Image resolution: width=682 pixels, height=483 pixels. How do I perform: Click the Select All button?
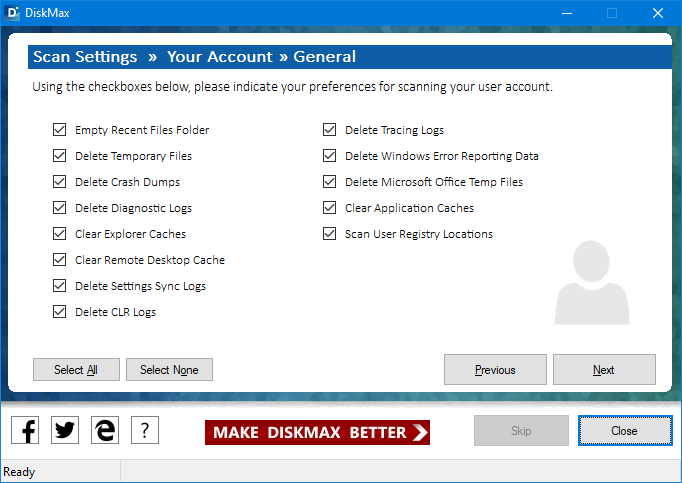point(76,369)
